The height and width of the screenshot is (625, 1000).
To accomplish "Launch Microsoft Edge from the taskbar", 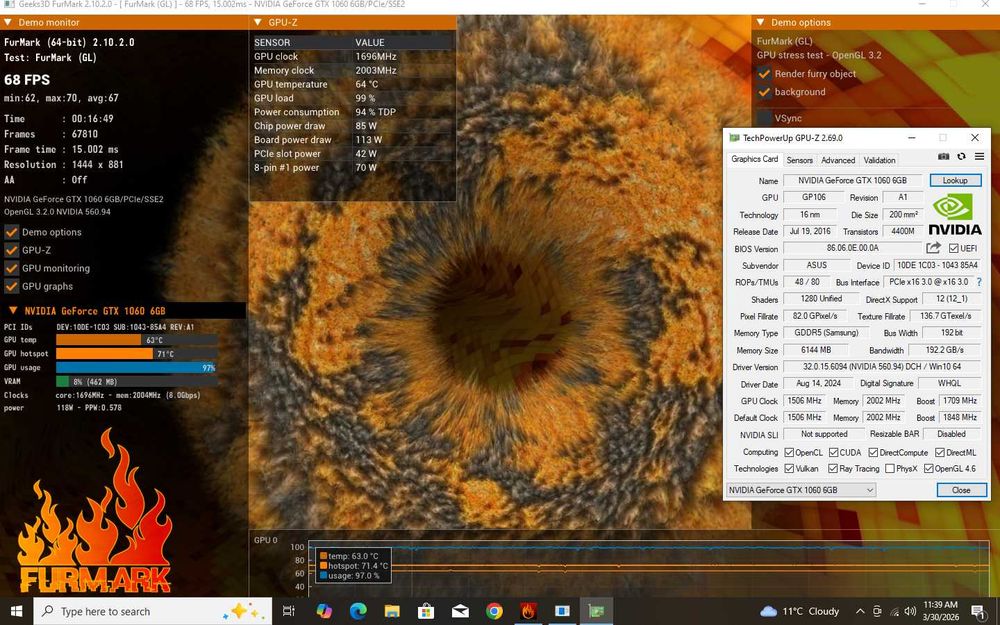I will [358, 611].
